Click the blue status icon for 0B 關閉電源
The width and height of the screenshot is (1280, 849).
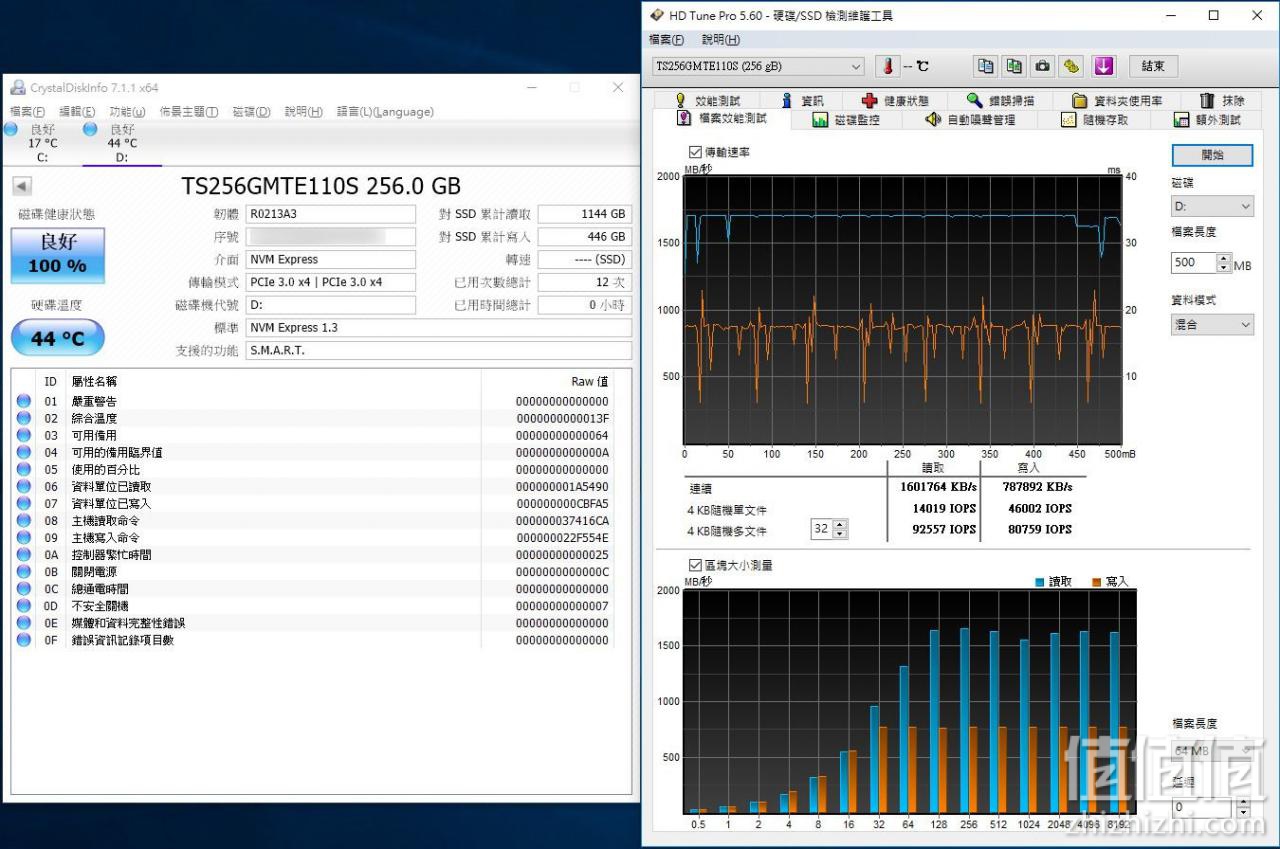(x=24, y=572)
